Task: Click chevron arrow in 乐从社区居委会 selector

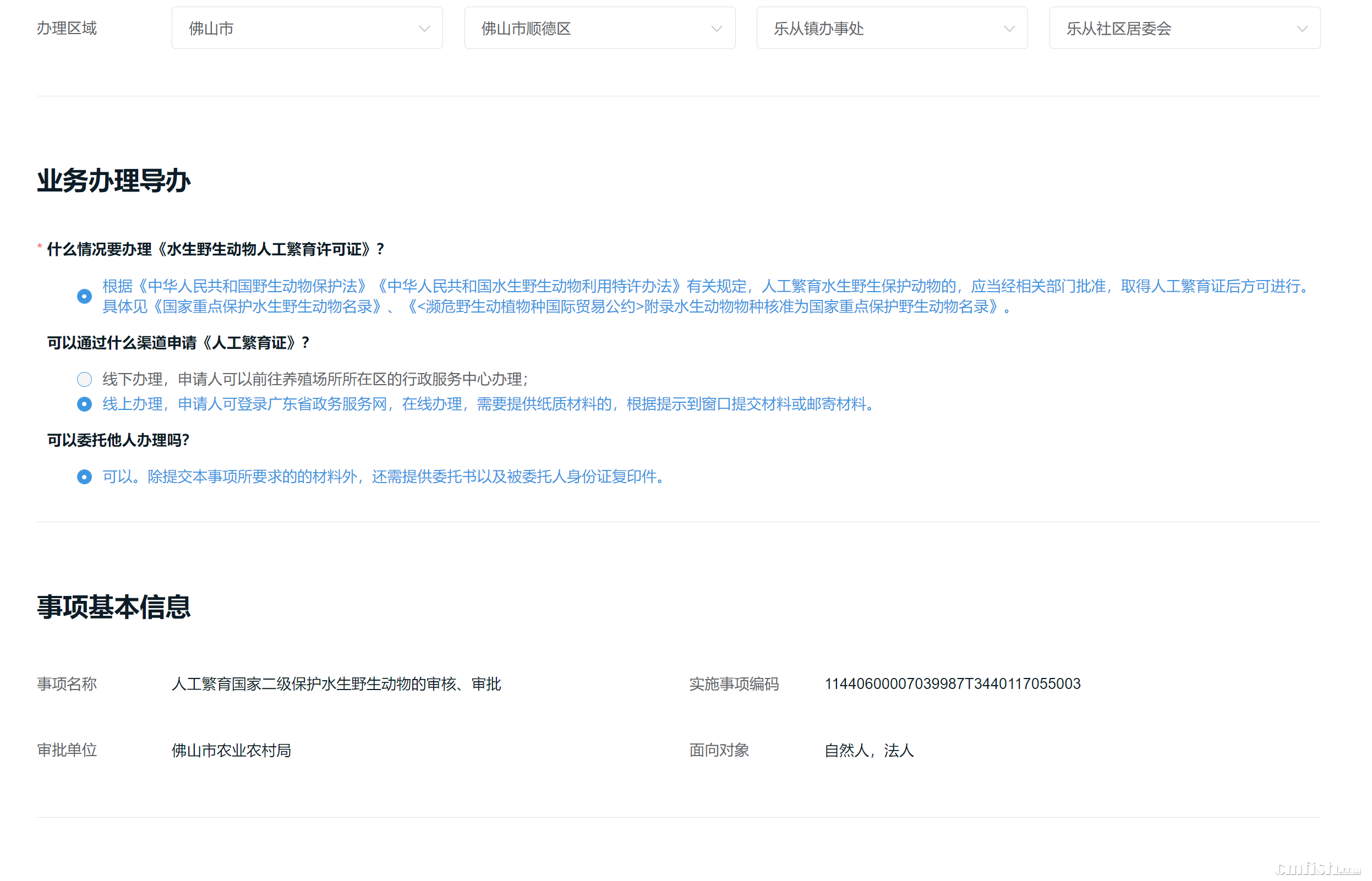Action: pyautogui.click(x=1302, y=29)
